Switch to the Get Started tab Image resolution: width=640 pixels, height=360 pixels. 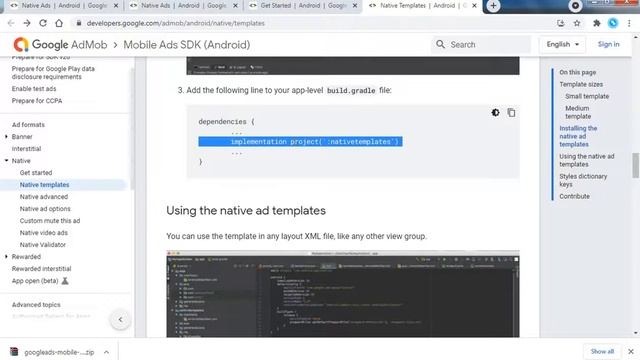[x=298, y=6]
